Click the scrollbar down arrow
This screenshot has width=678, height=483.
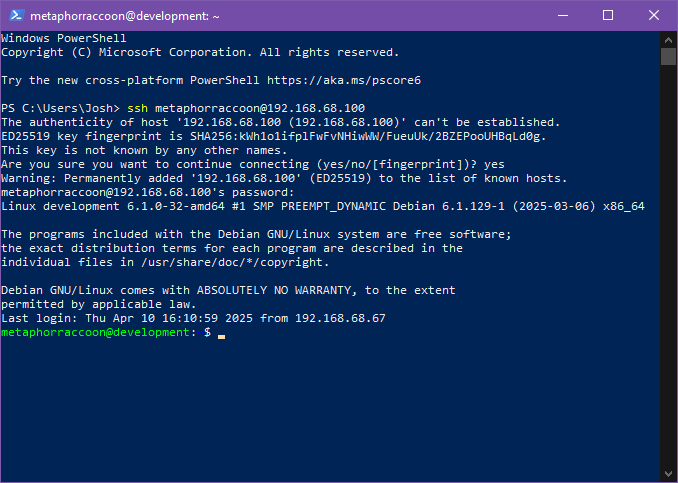click(668, 474)
